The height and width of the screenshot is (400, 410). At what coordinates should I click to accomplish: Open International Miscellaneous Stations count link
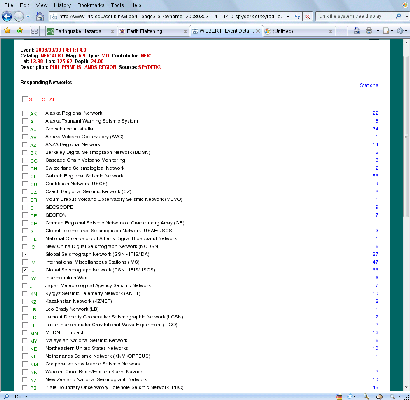[x=375, y=262]
